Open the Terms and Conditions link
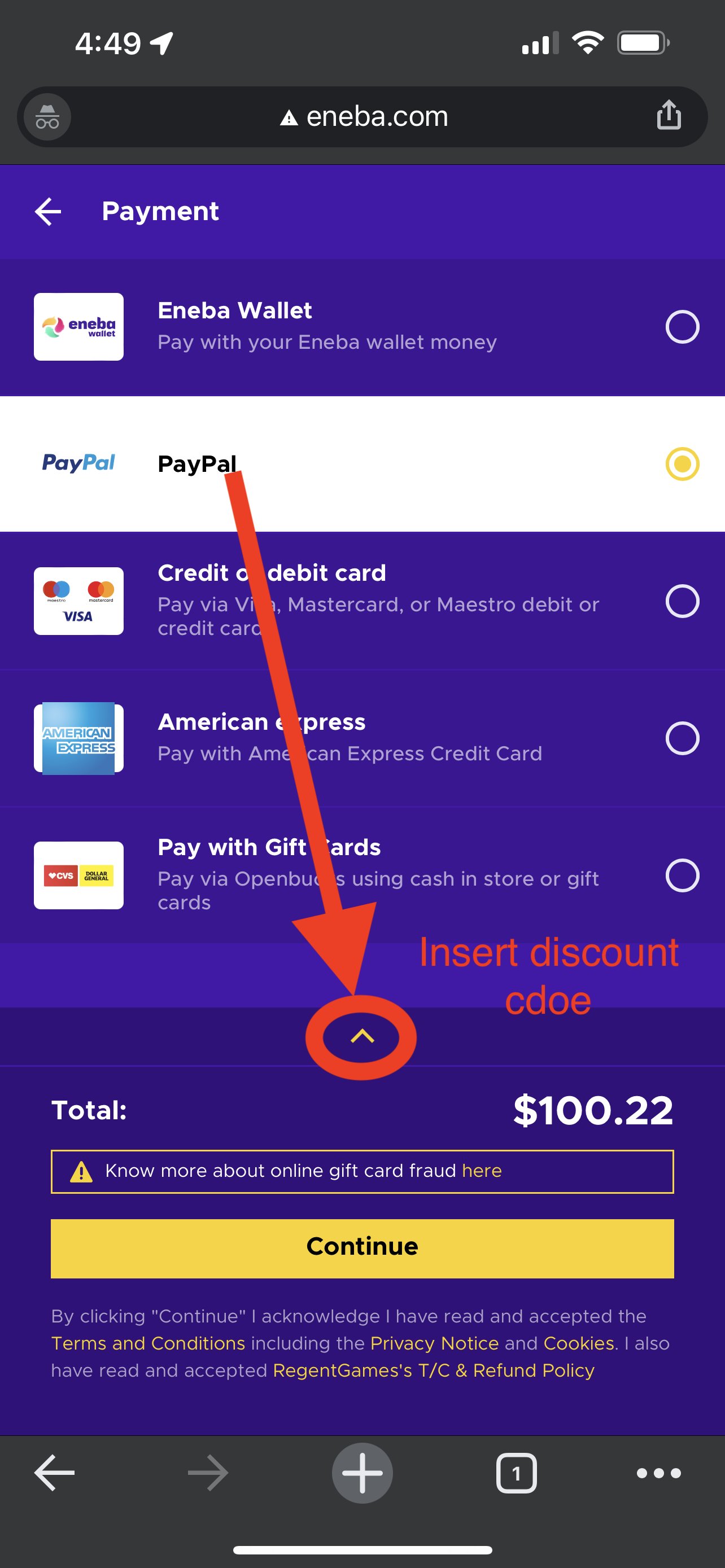725x1568 pixels. [148, 1343]
